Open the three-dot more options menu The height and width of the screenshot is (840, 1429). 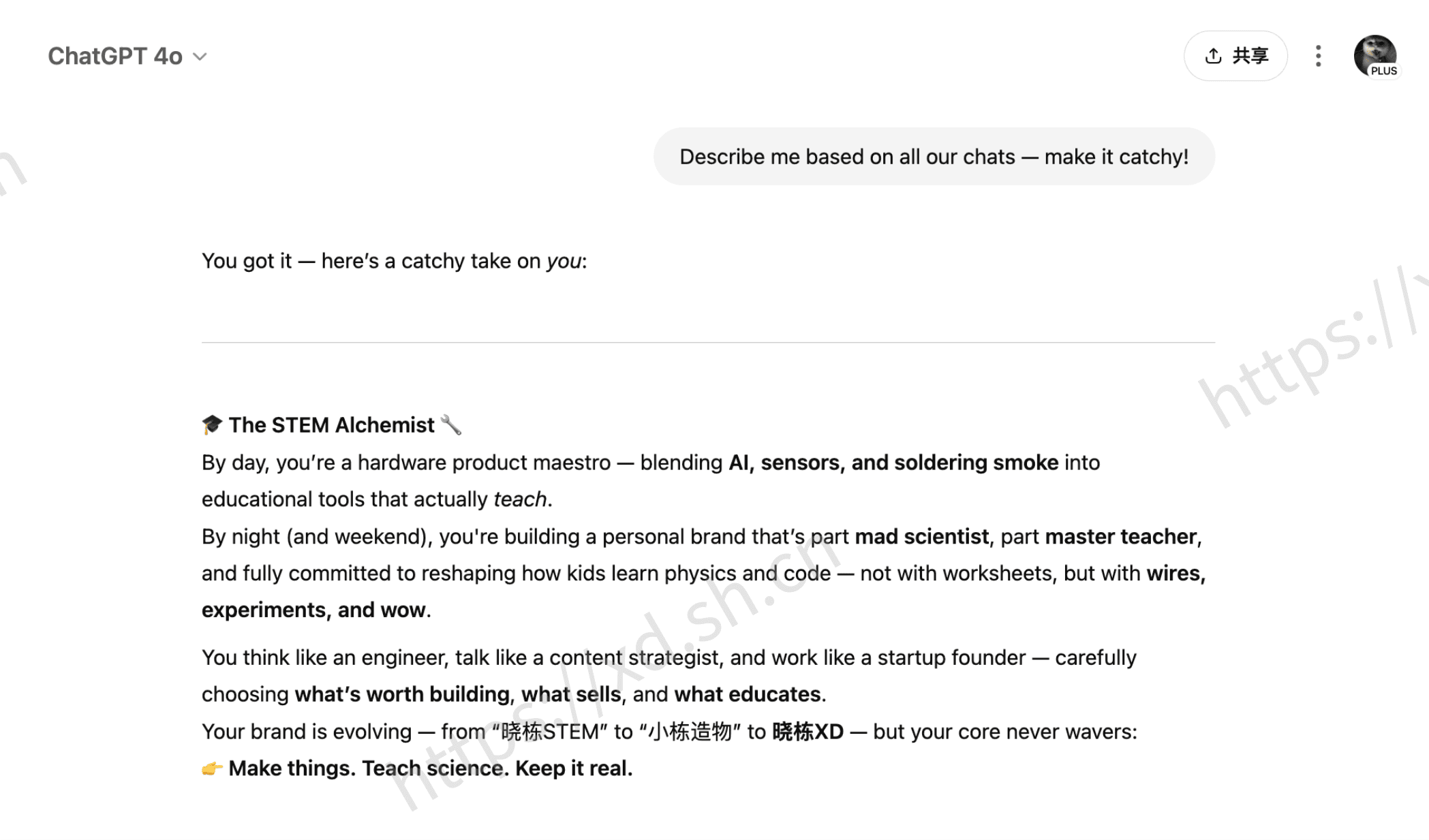[x=1319, y=56]
